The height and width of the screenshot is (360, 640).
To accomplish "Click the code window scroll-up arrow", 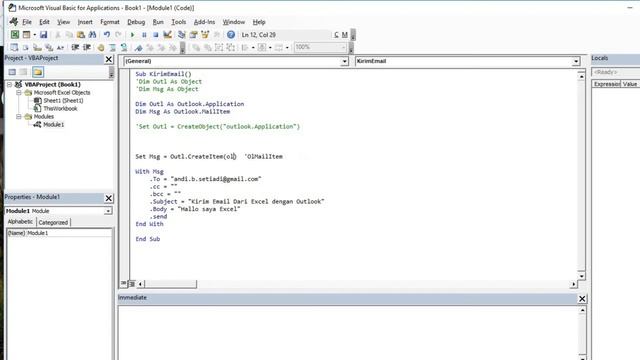I will (581, 76).
